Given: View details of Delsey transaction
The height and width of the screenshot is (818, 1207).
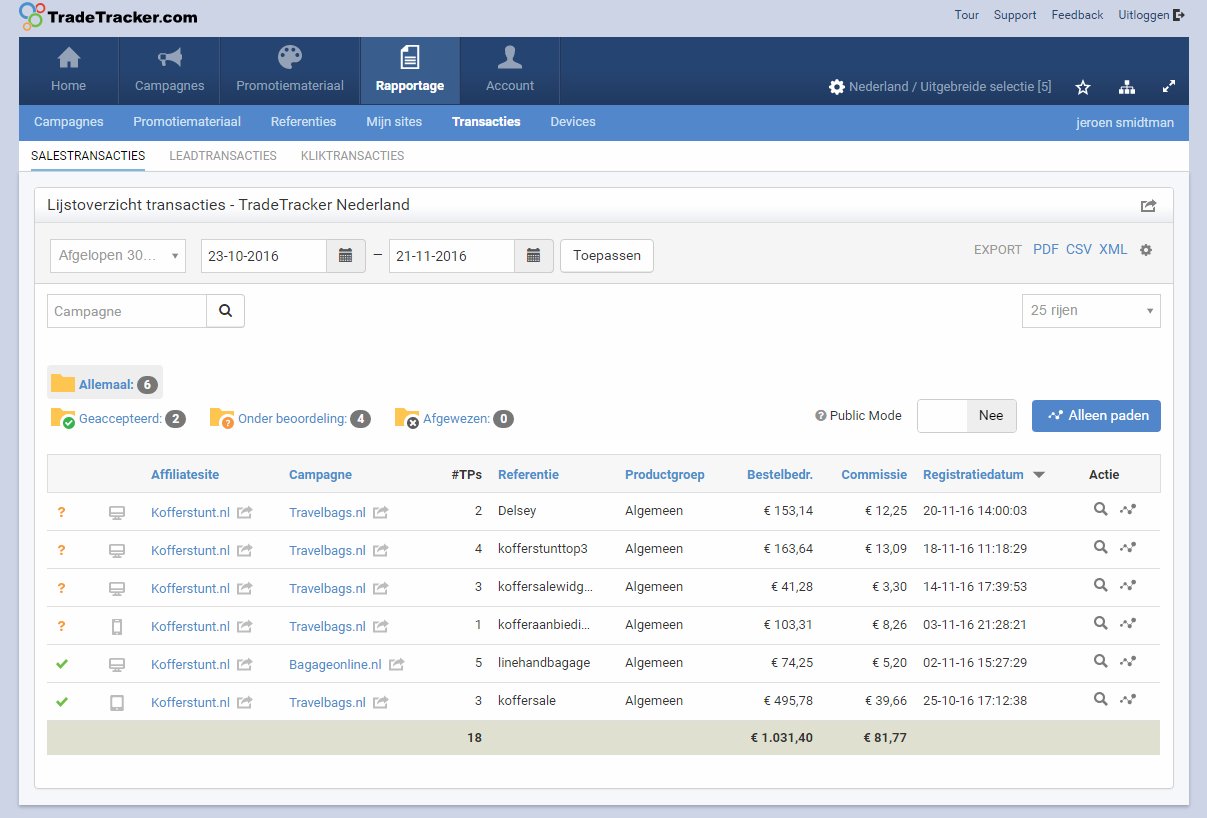Looking at the screenshot, I should coord(1100,509).
